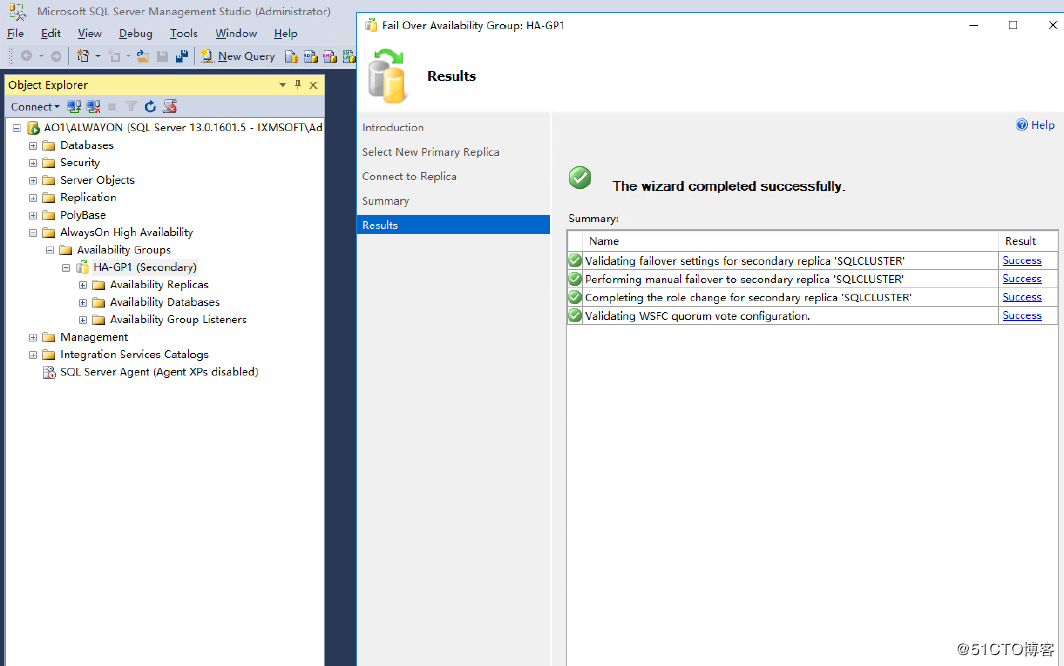Click the Save All toolbar icon
The width and height of the screenshot is (1064, 666).
tap(182, 56)
